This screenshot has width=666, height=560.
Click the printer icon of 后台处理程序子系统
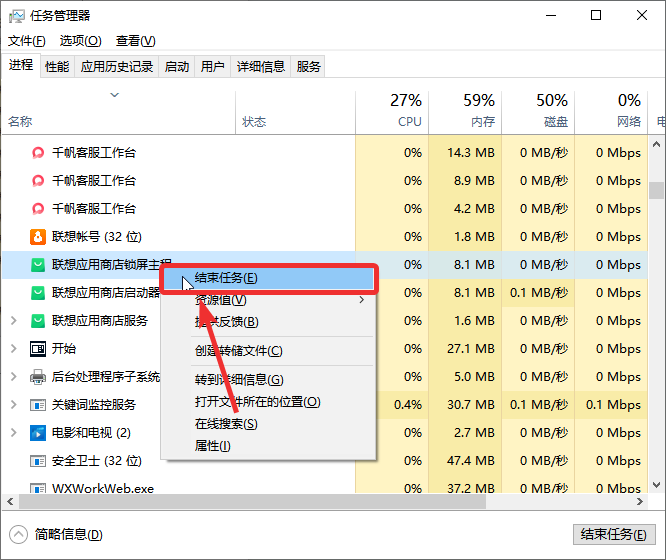click(x=38, y=377)
